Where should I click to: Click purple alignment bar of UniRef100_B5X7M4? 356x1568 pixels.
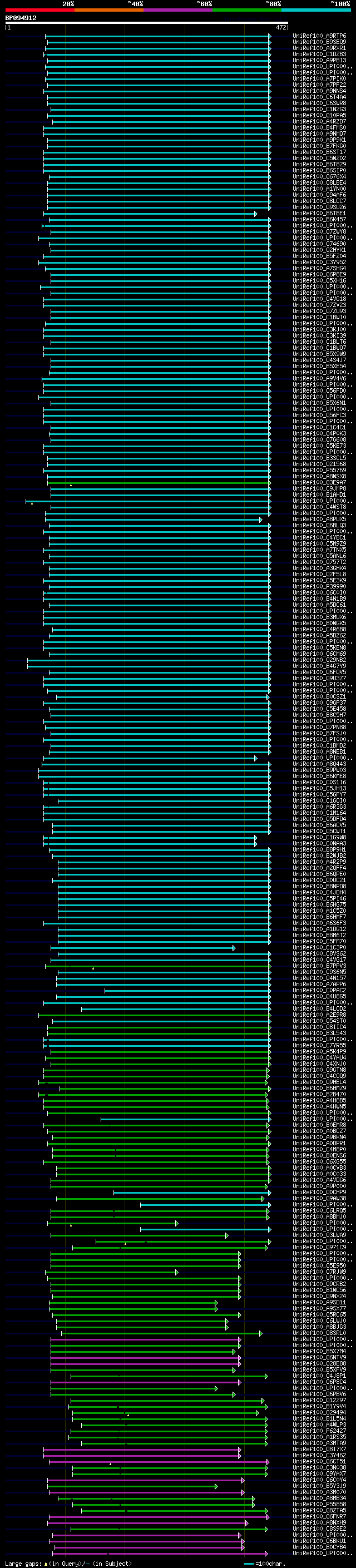143,1351
